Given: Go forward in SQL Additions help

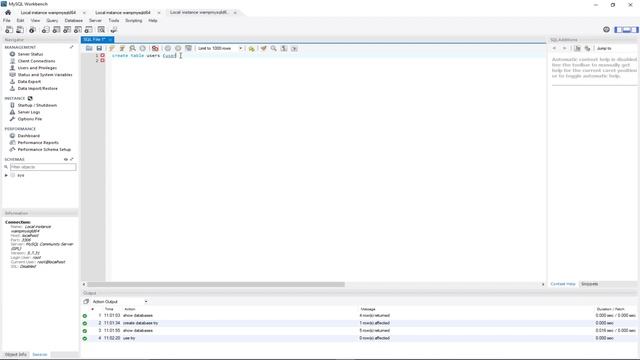Looking at the screenshot, I should [x=564, y=48].
